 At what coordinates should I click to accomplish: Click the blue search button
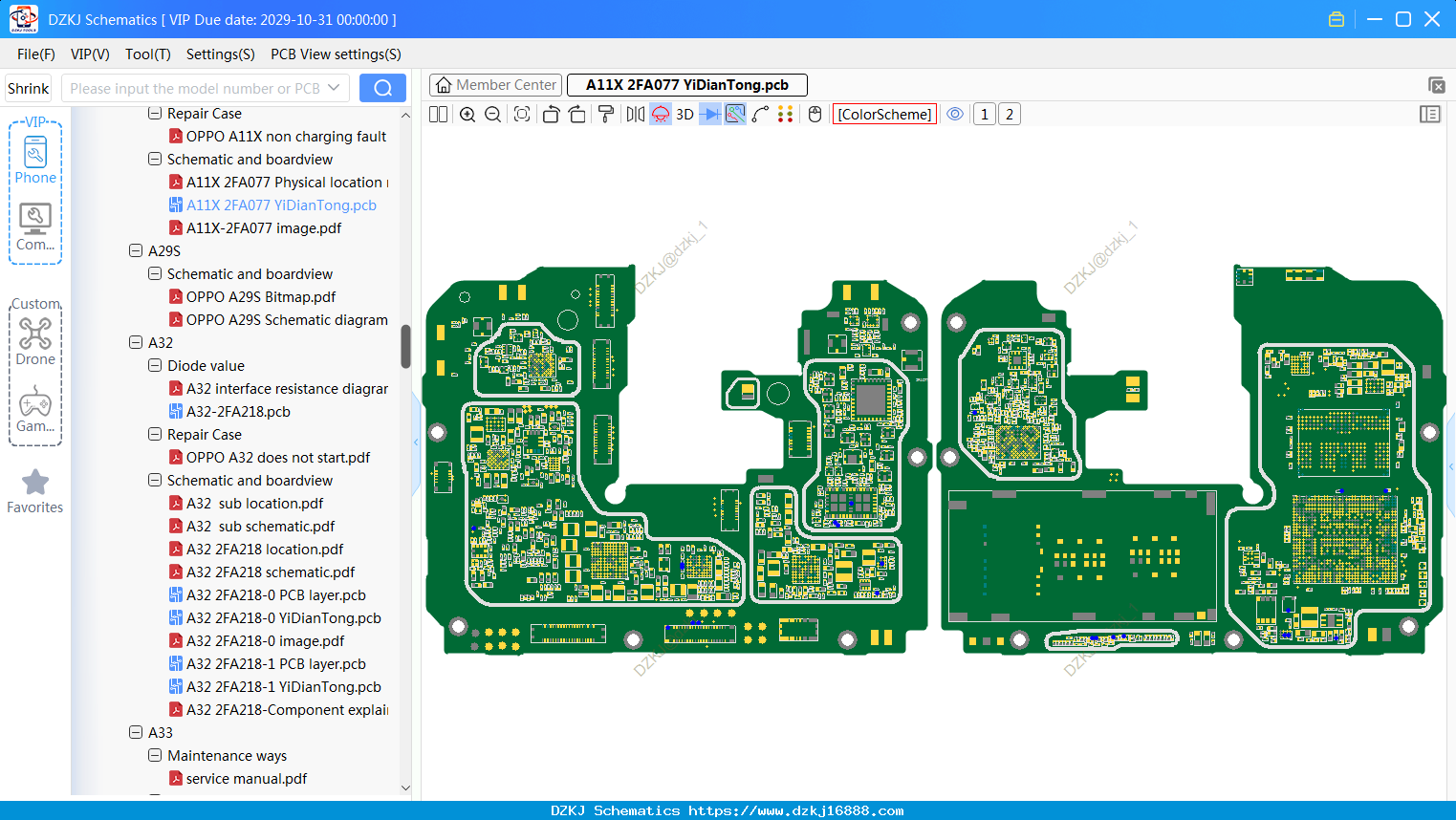[382, 88]
